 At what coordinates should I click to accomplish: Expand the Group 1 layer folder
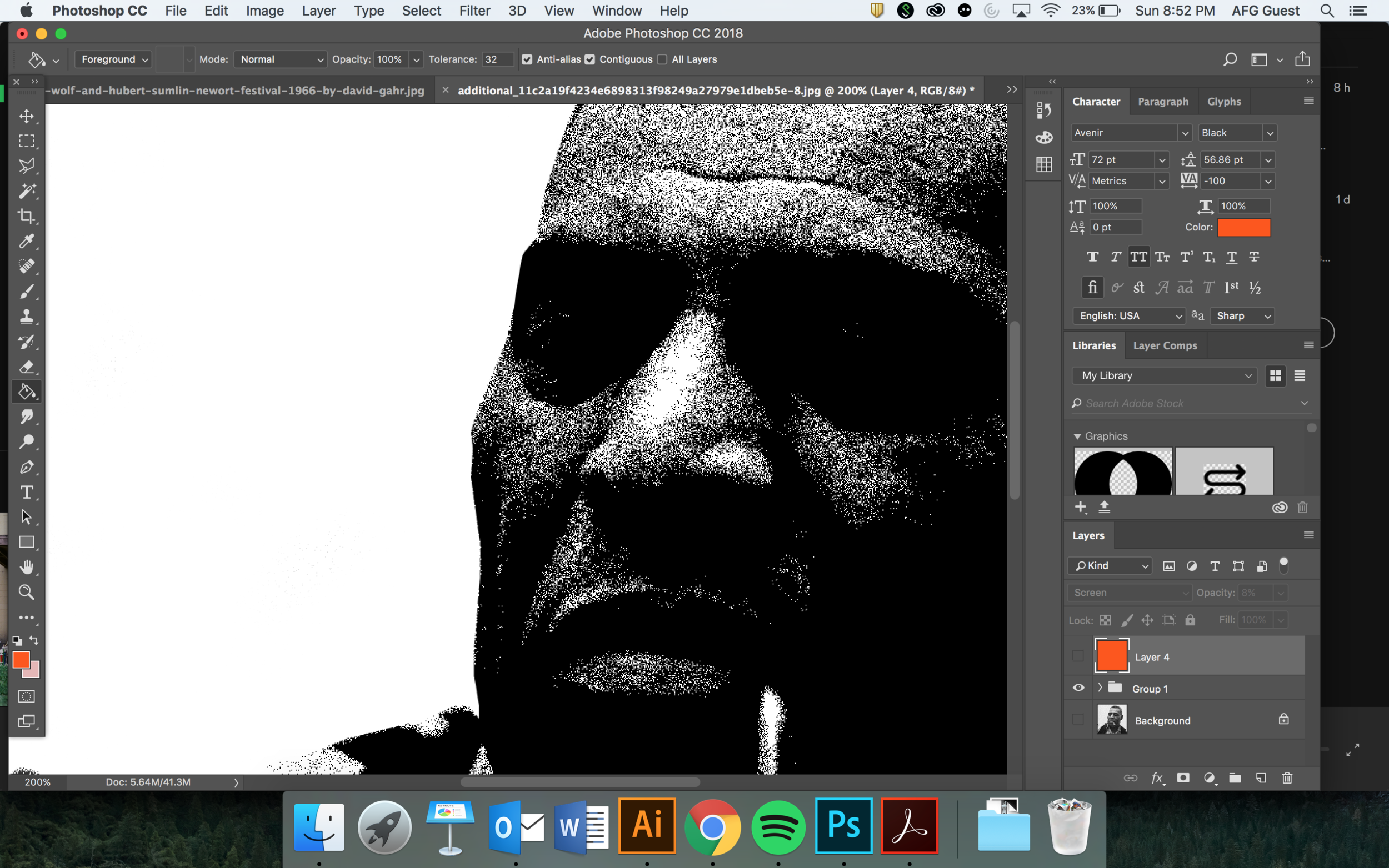tap(1100, 688)
